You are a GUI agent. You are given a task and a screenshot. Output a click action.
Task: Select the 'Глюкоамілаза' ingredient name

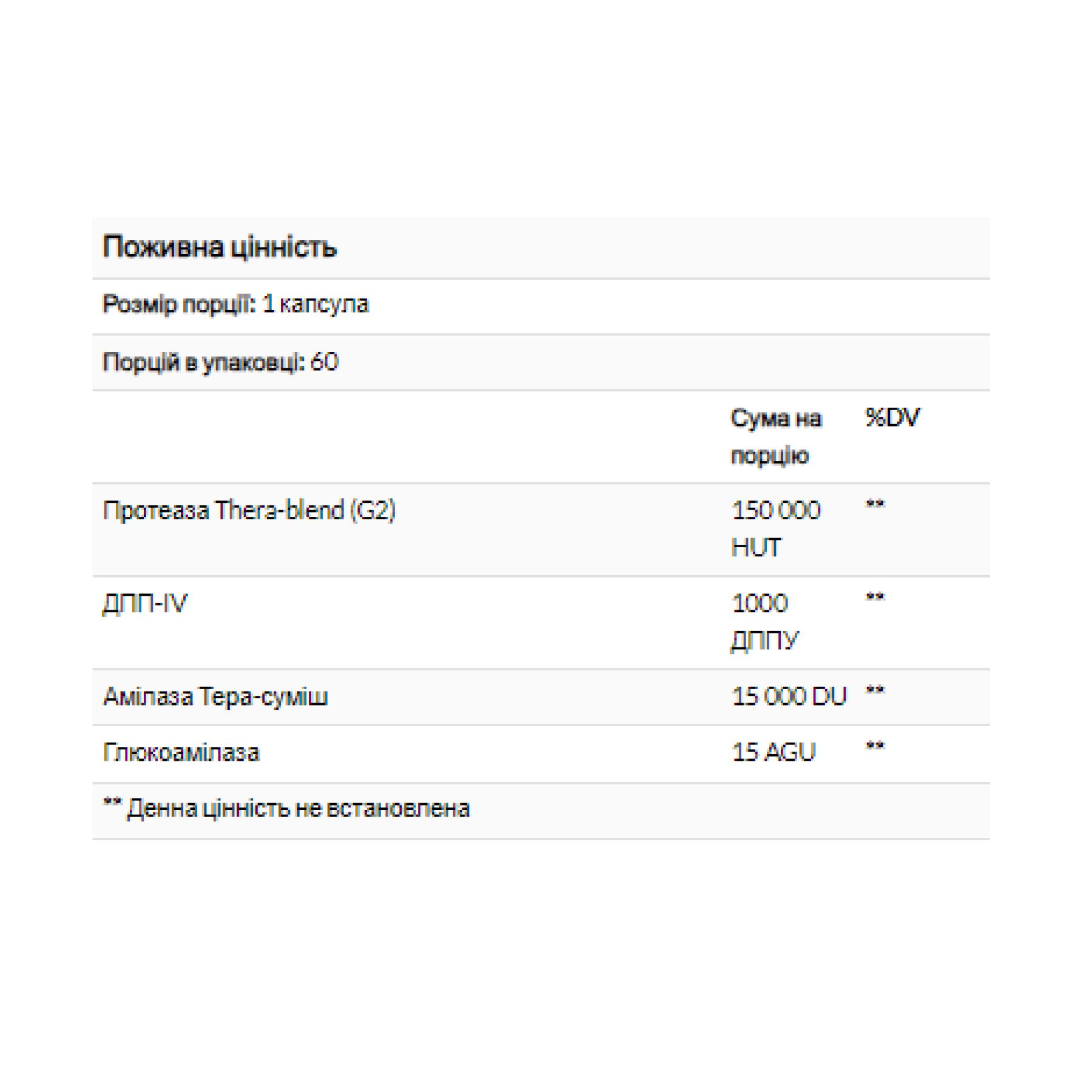pyautogui.click(x=181, y=753)
